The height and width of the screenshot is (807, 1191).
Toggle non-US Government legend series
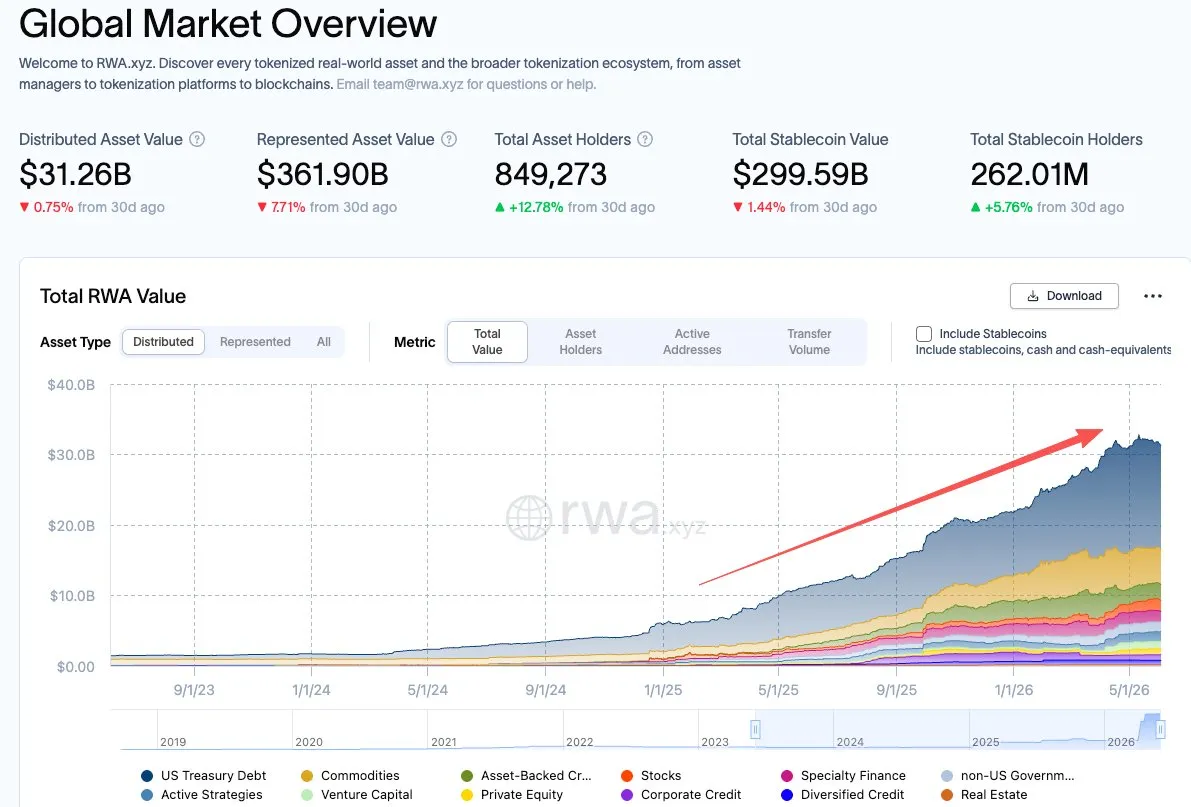coord(1008,776)
